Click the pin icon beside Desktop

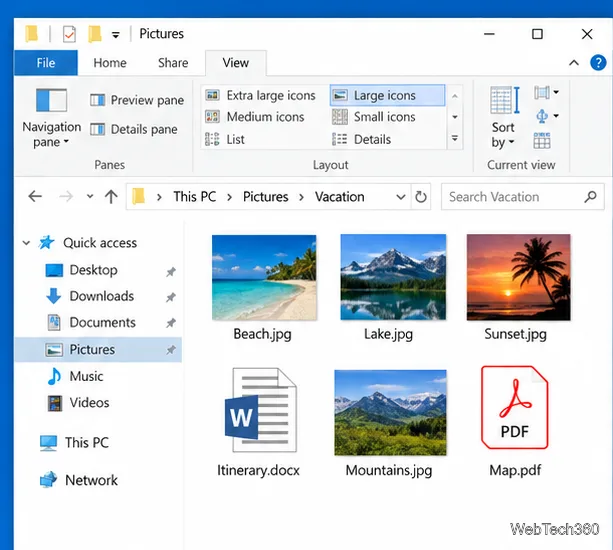point(170,272)
